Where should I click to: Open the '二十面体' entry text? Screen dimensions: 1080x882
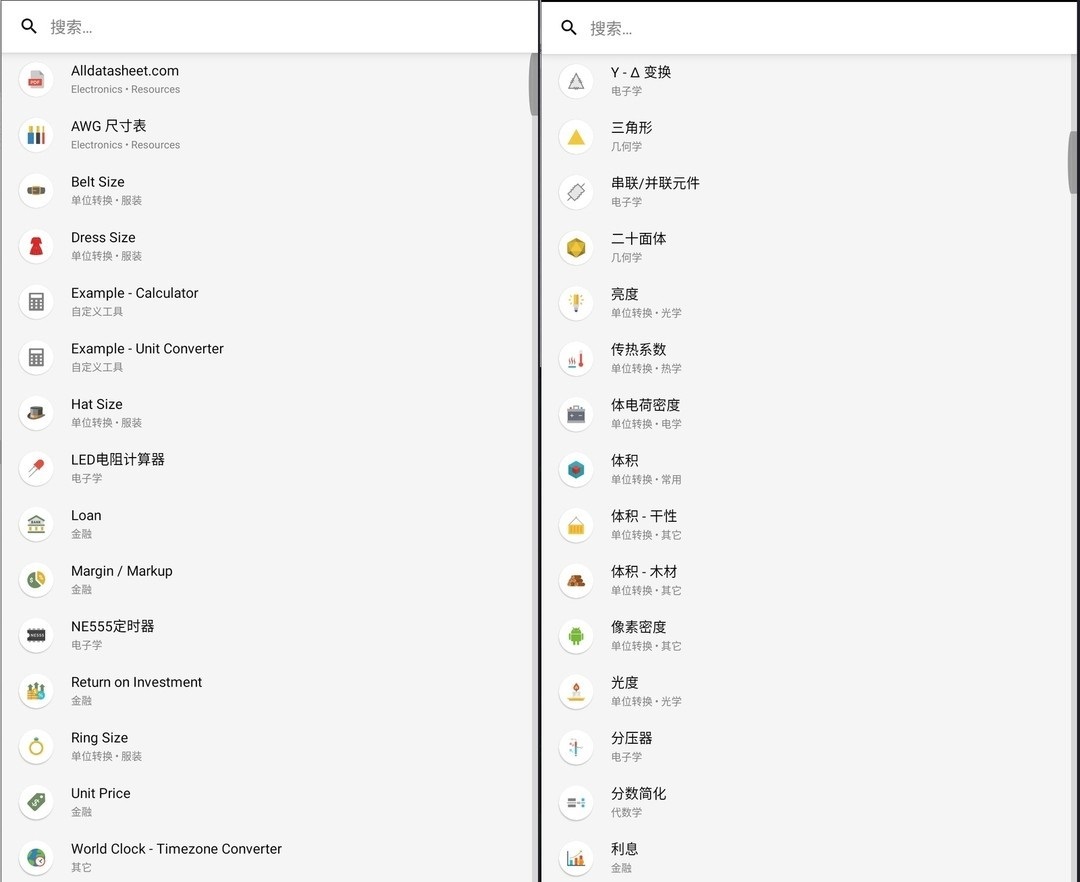(638, 239)
